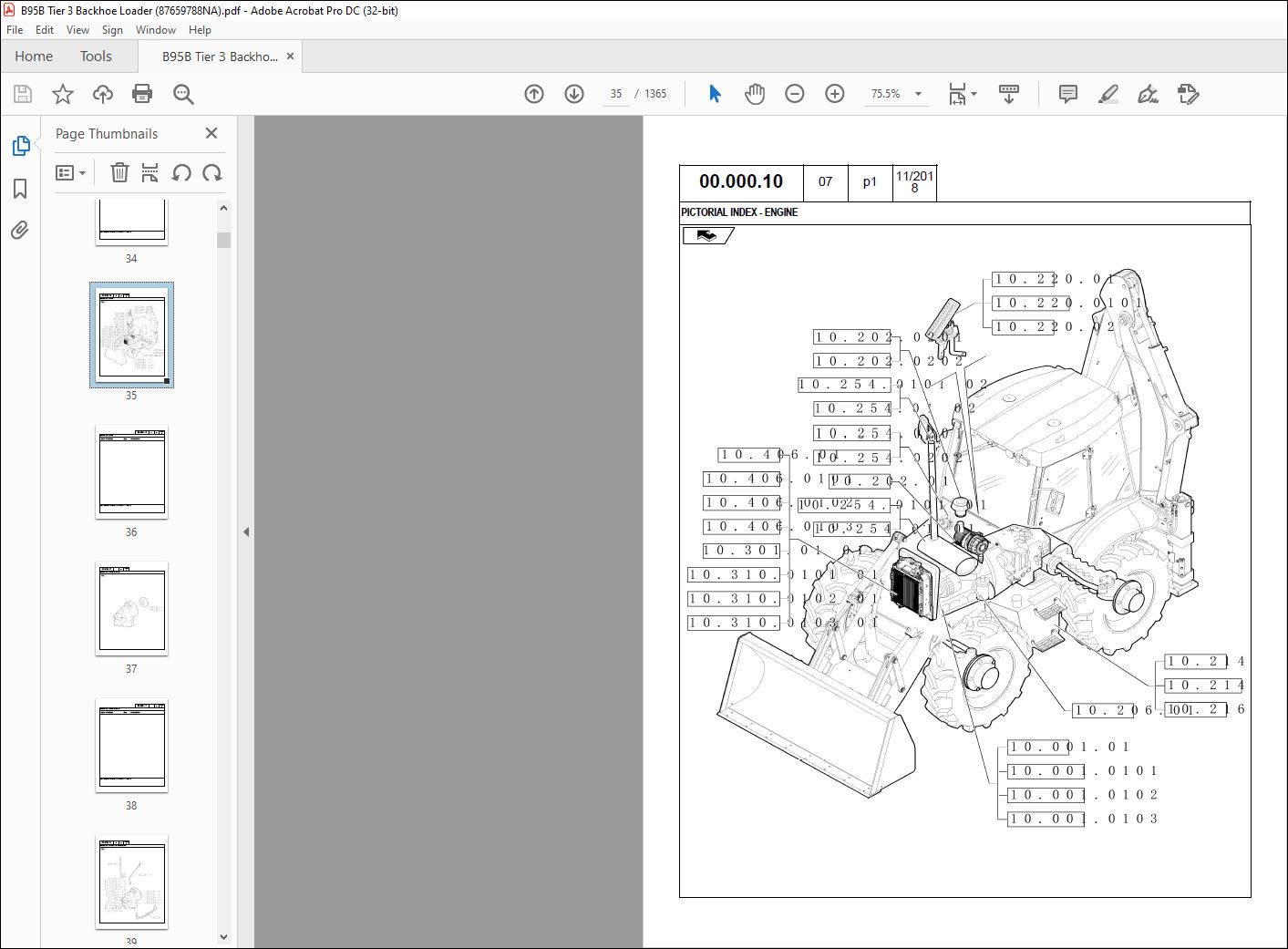Close the Page Thumbnails panel
Screen dimensions: 1288x949
point(211,133)
